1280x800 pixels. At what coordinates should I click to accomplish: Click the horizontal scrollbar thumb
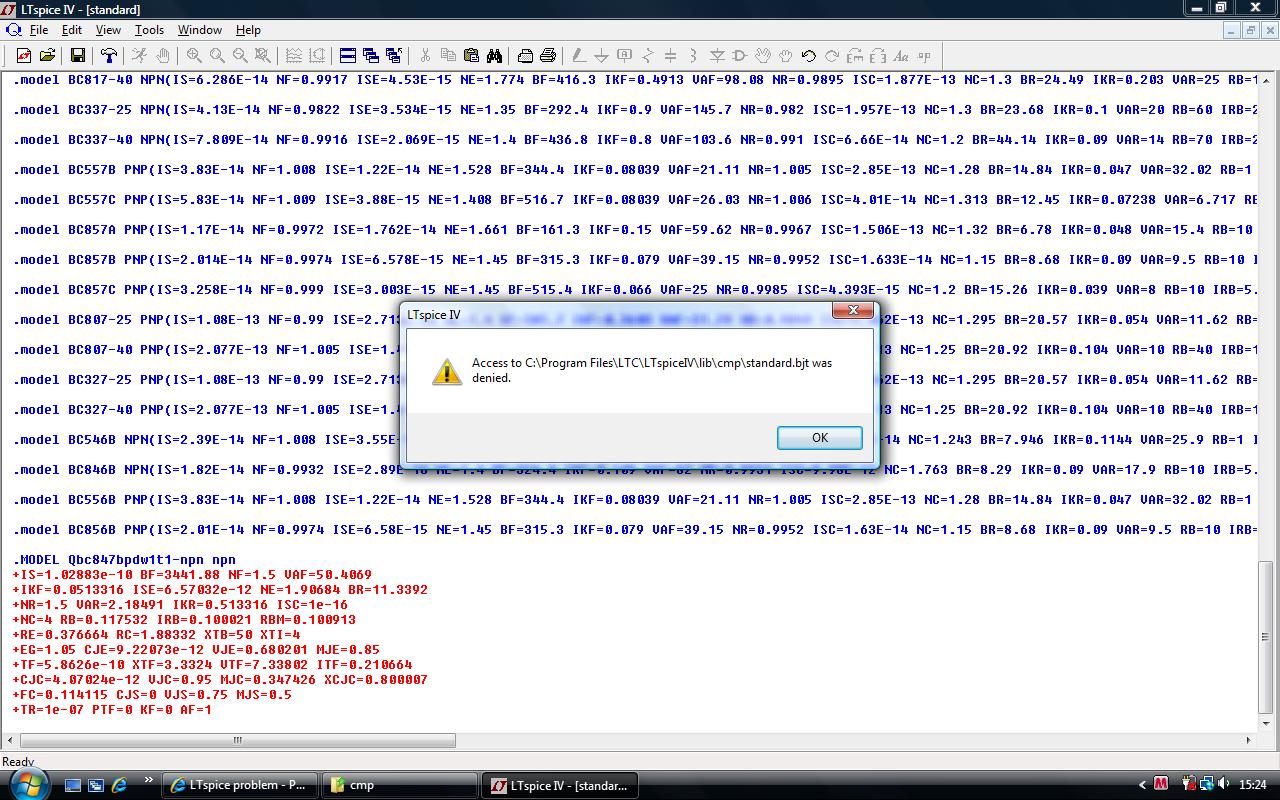coord(238,741)
